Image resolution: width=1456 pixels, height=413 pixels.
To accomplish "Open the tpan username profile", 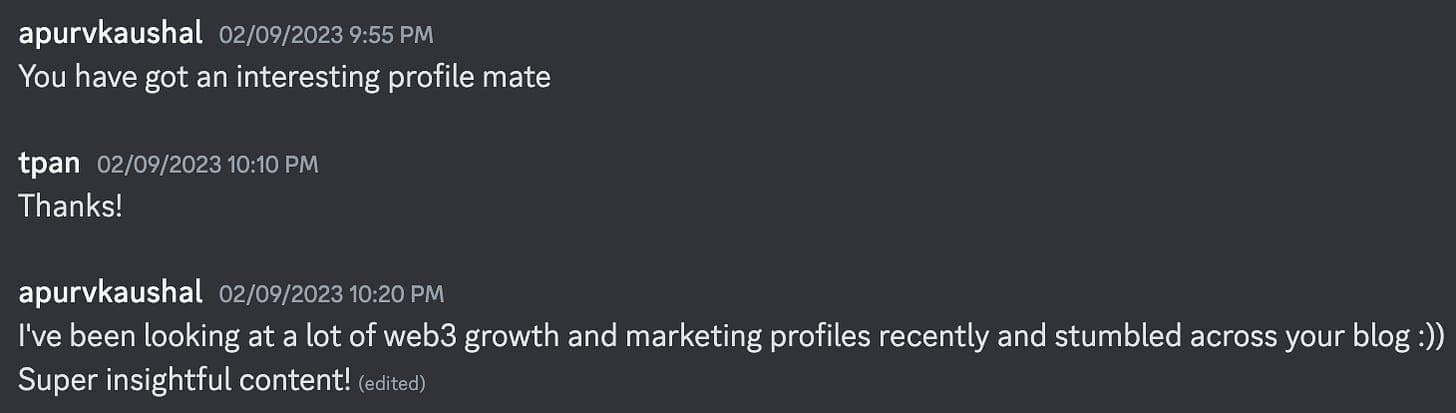I will pos(50,164).
